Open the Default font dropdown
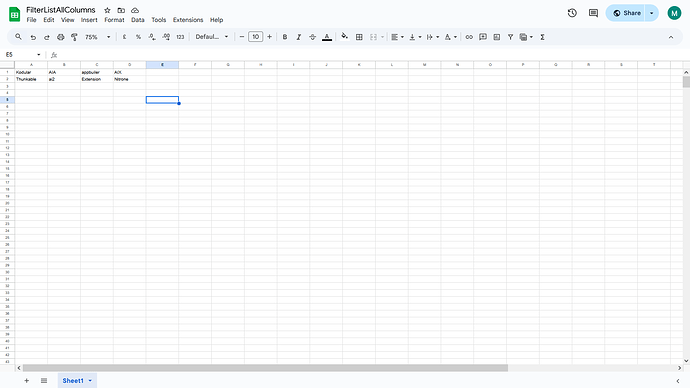 212,37
